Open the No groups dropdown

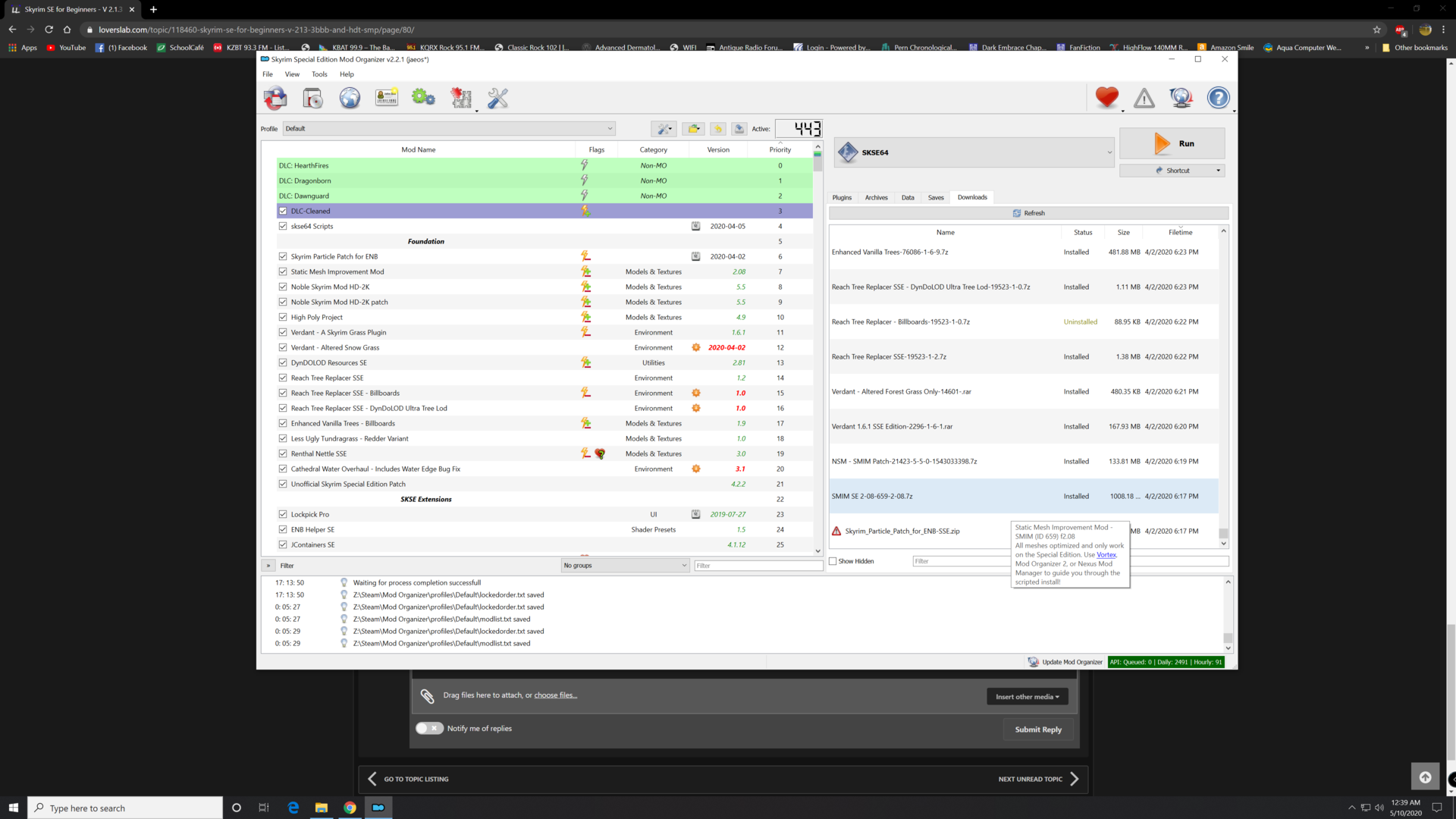[x=625, y=566]
